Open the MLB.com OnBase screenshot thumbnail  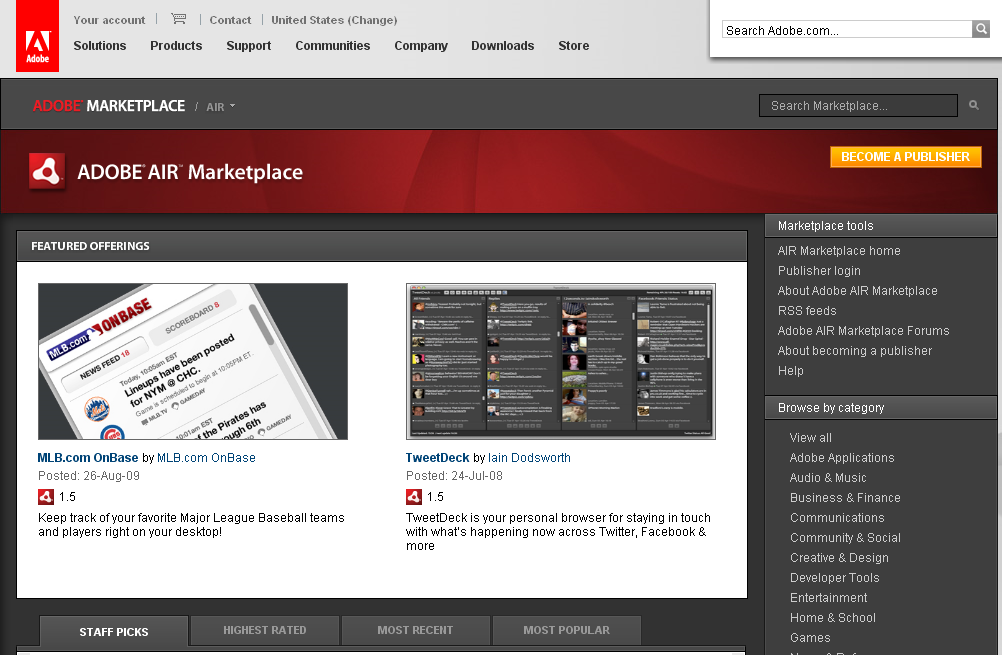click(193, 361)
